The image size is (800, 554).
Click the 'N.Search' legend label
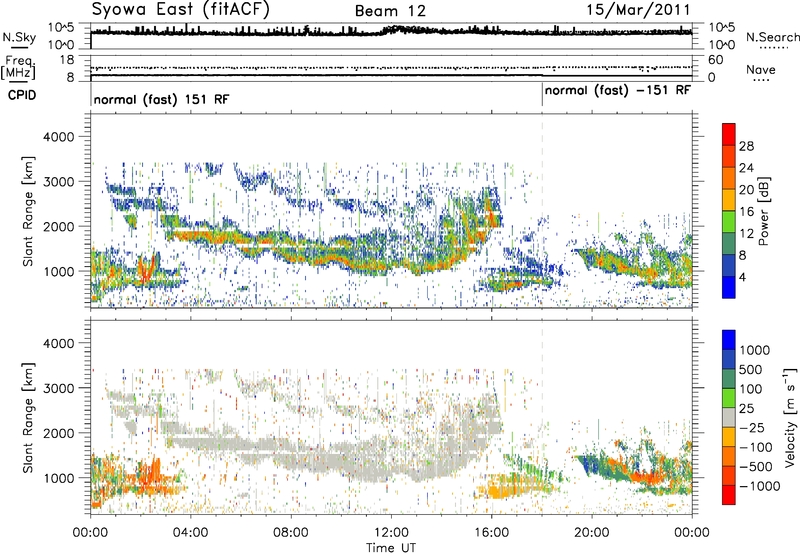pos(772,37)
